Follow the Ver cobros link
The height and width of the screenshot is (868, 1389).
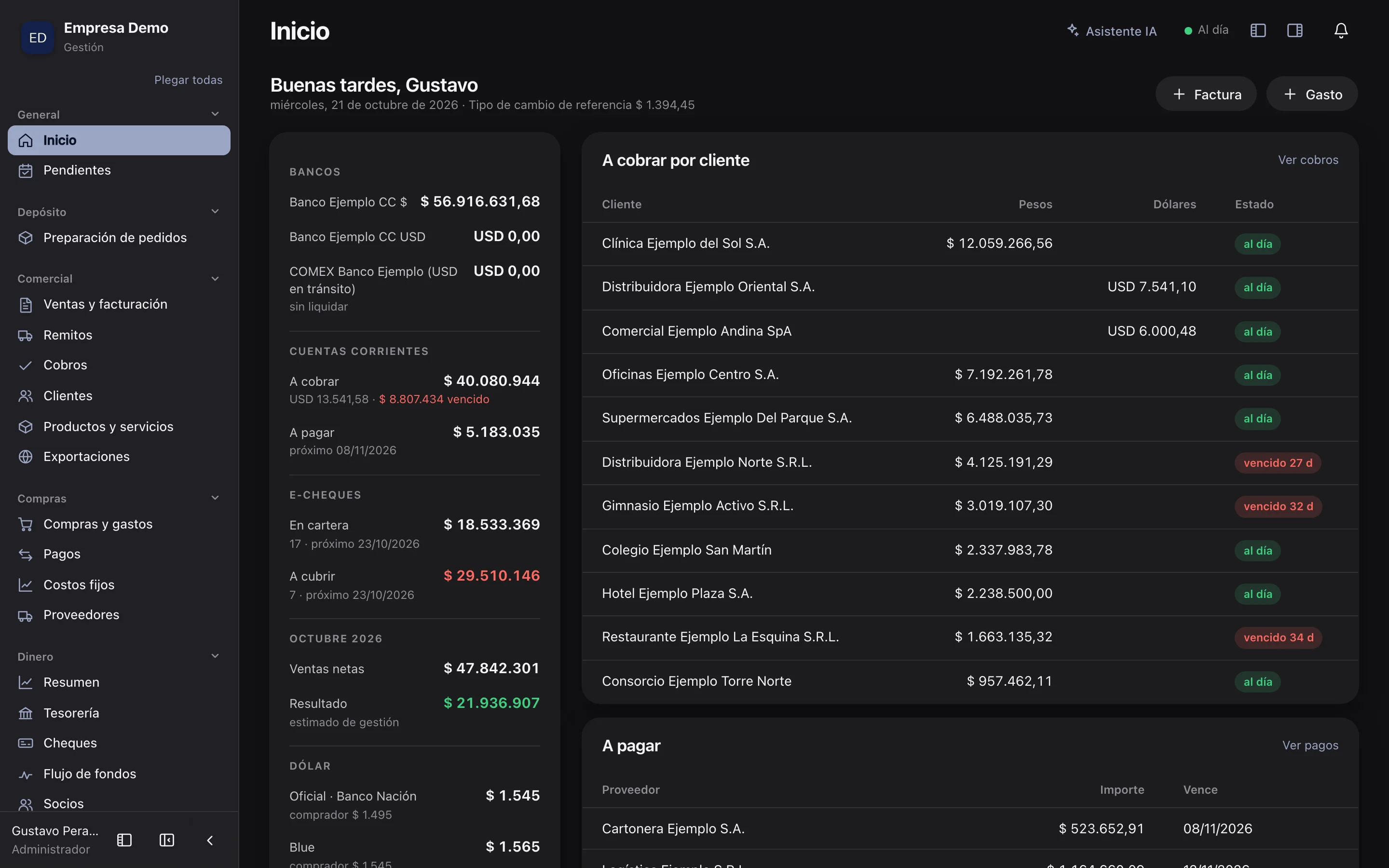[x=1308, y=160]
